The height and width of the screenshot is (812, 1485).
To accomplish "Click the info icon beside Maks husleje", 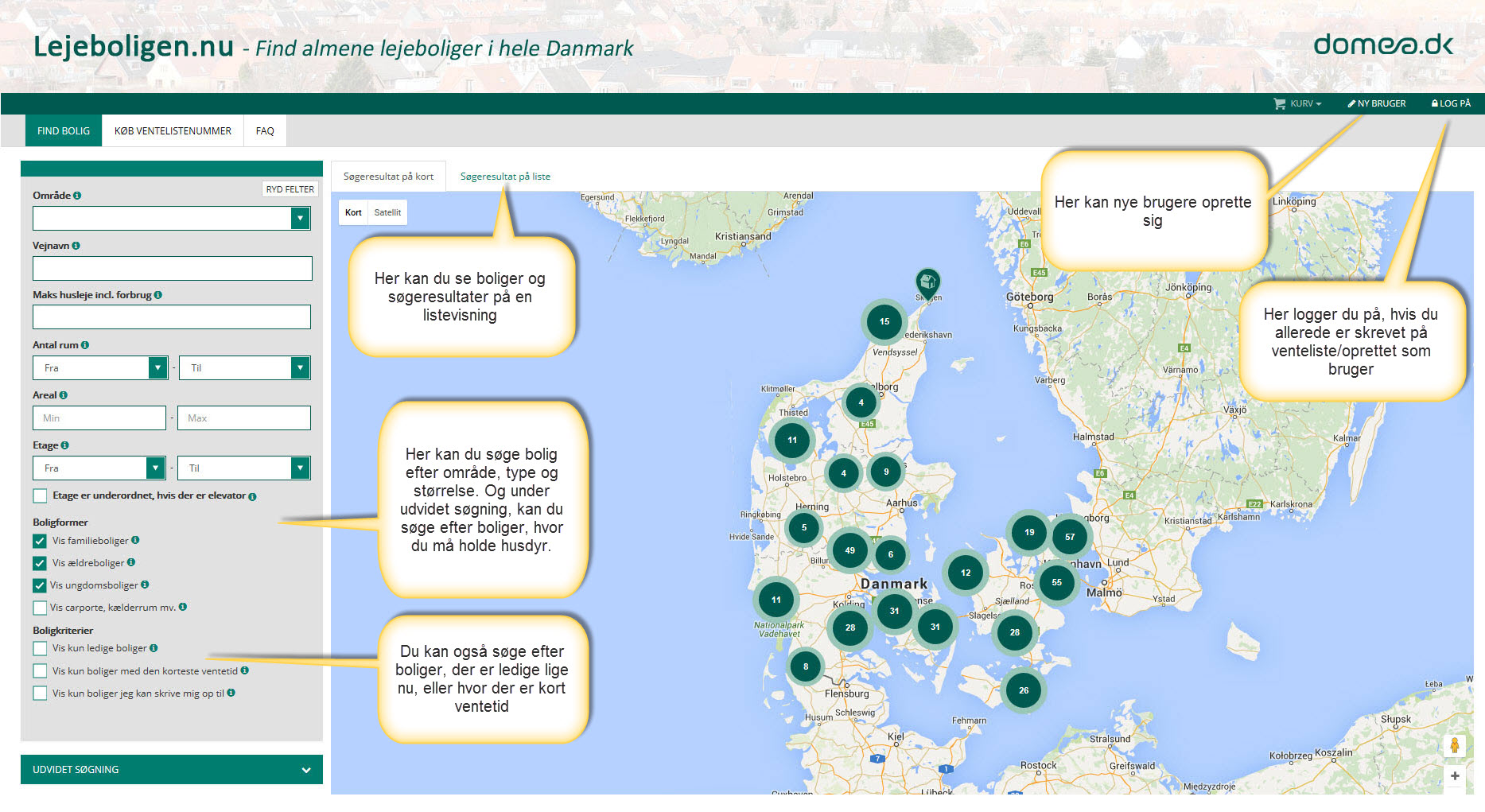I will tap(158, 295).
